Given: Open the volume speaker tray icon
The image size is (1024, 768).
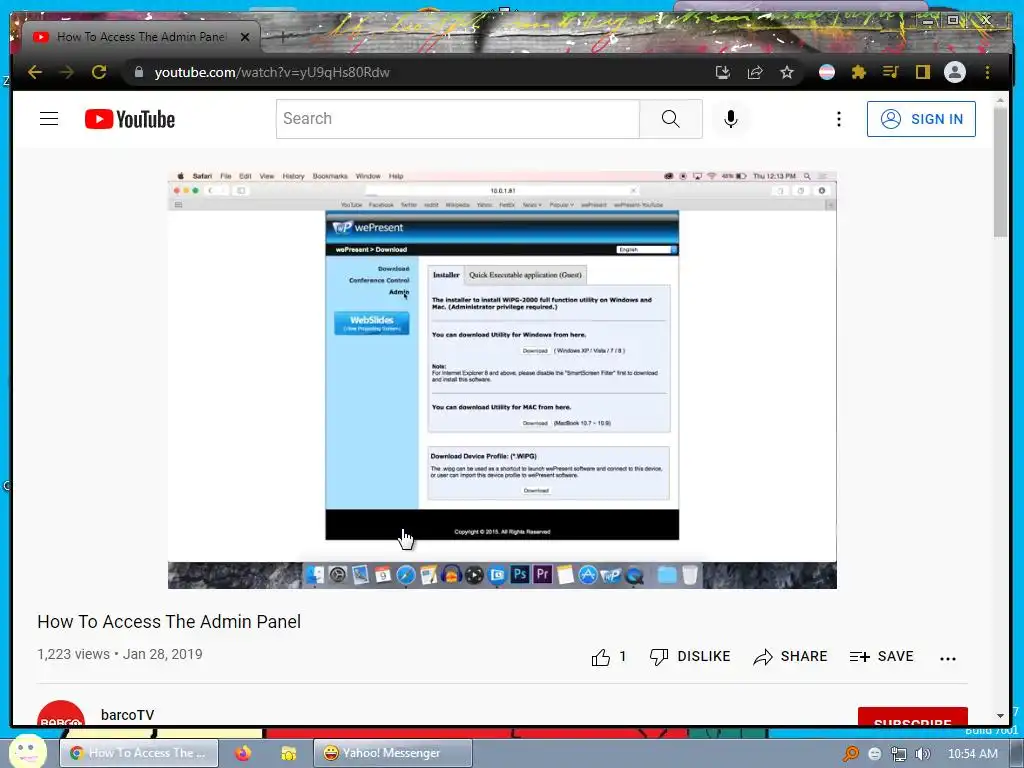Looking at the screenshot, I should point(922,754).
